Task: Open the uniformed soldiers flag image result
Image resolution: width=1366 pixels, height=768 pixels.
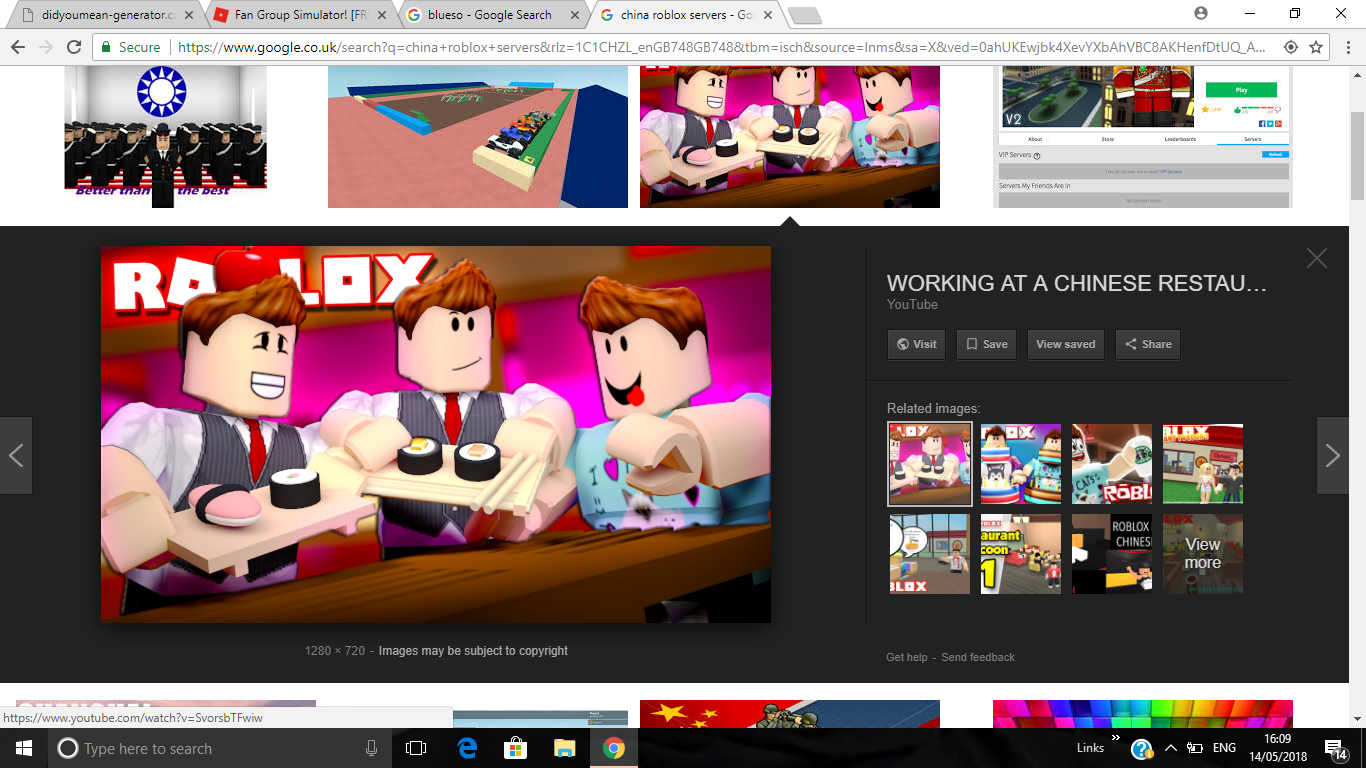Action: pyautogui.click(x=166, y=137)
